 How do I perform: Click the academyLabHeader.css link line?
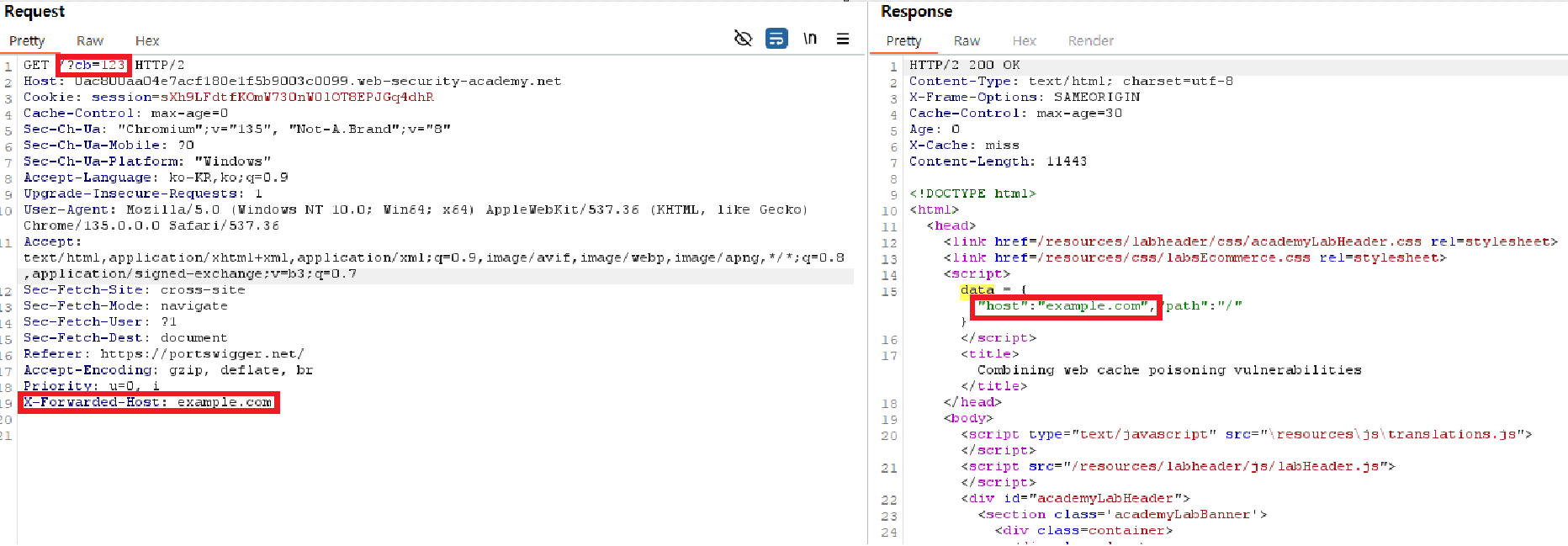(x=1251, y=241)
